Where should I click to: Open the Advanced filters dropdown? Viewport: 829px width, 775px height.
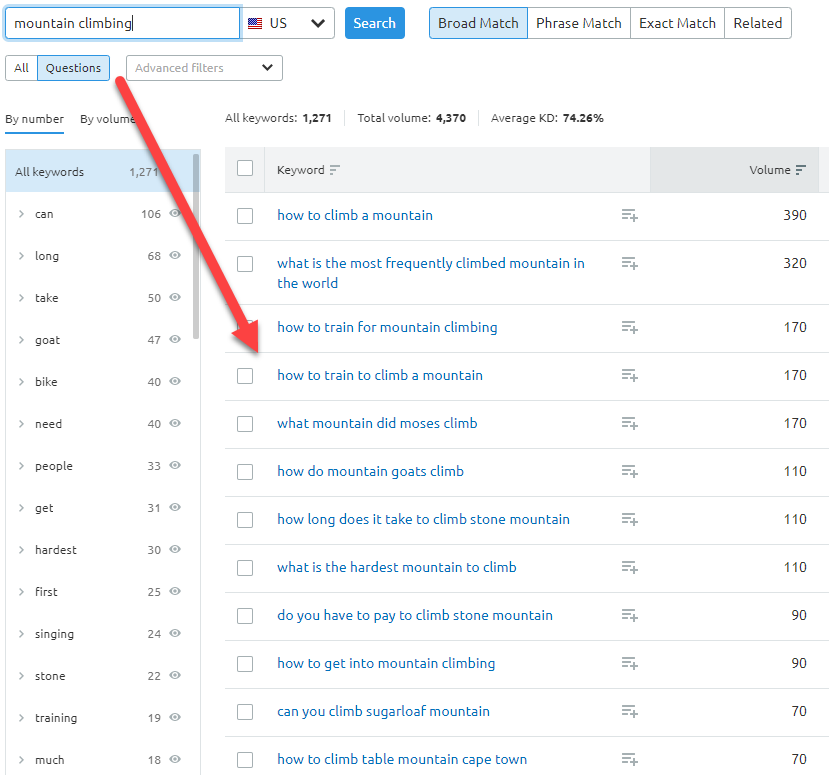click(x=204, y=68)
